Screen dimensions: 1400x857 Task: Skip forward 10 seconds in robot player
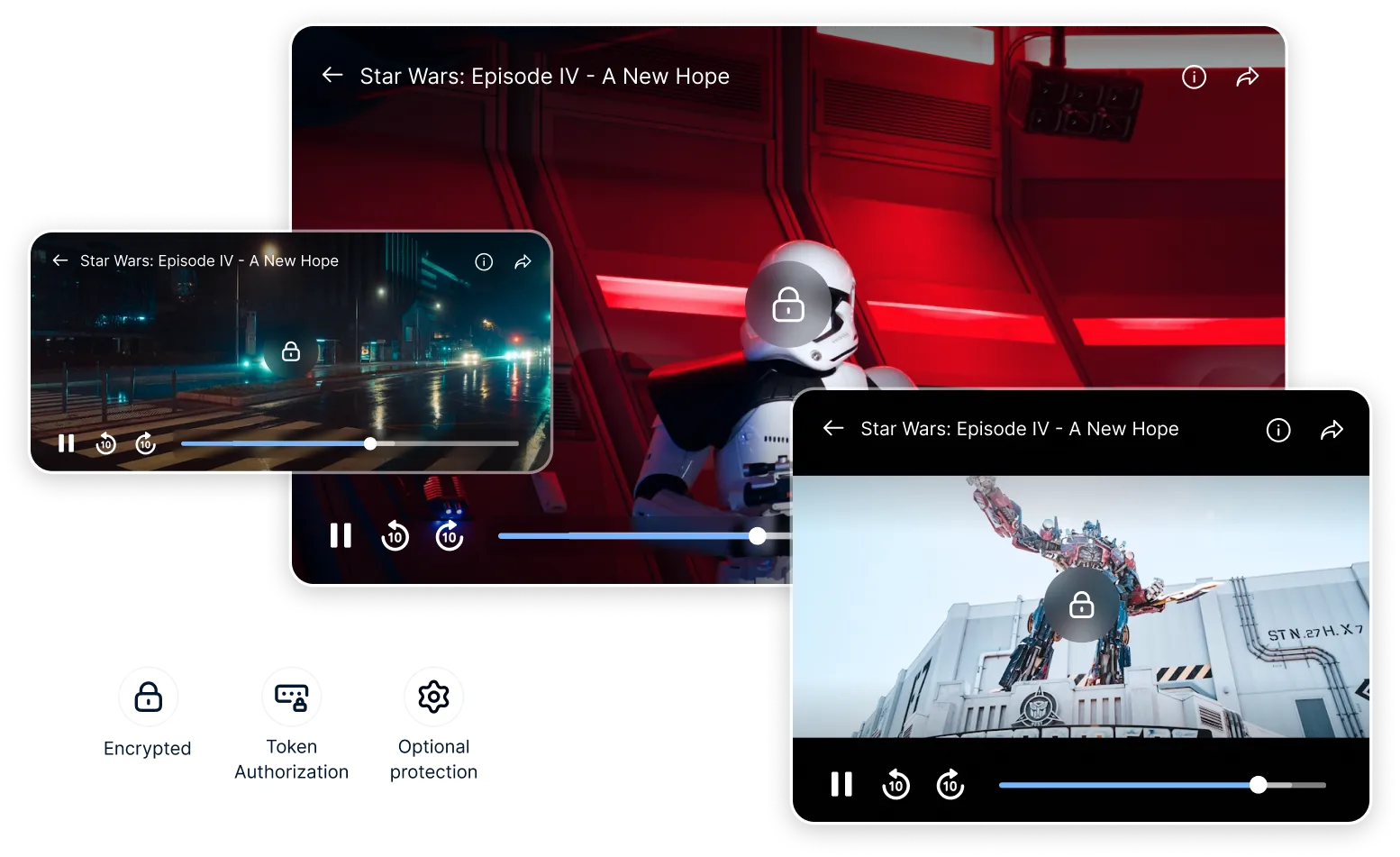[x=950, y=784]
